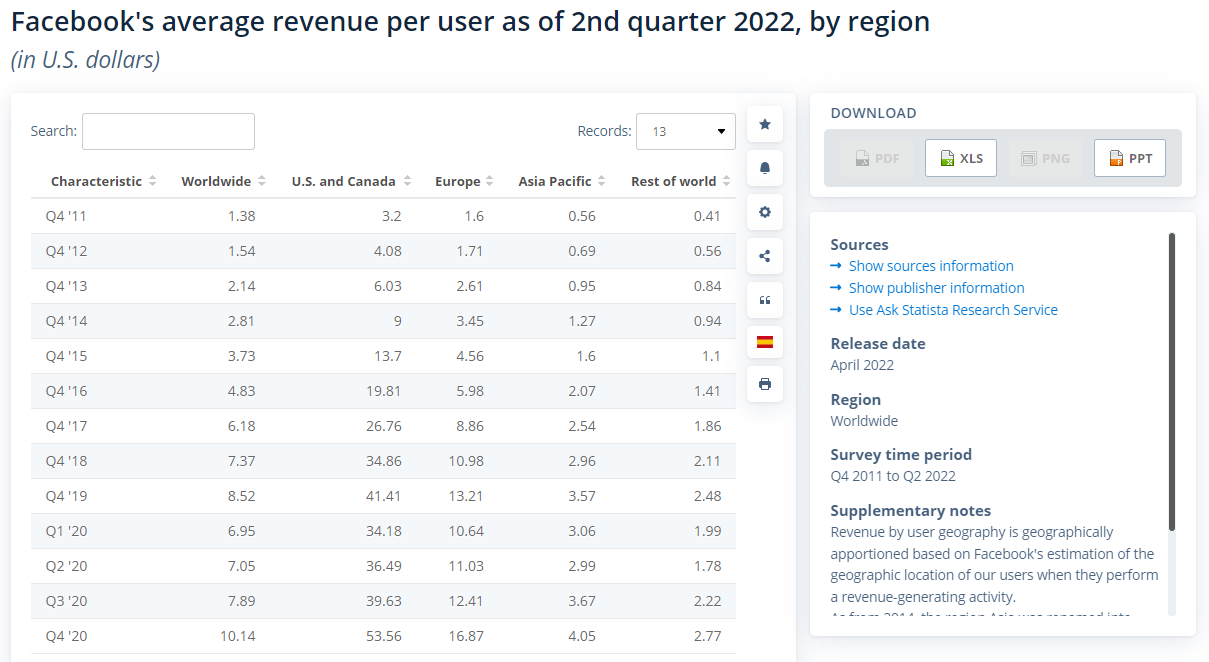Screen dimensions: 1209x662
Task: Download the chart as PPT
Action: (x=1130, y=158)
